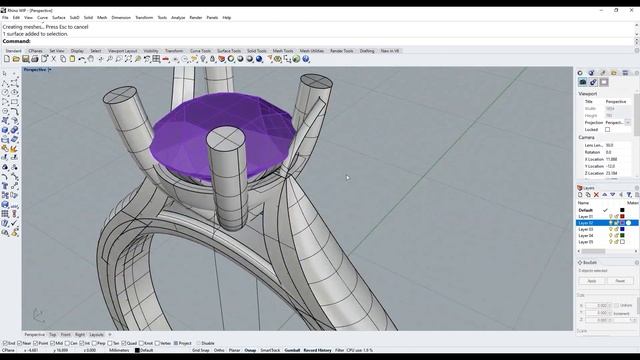The width and height of the screenshot is (640, 360).
Task: Click Move layer down arrow icon
Action: point(613,195)
